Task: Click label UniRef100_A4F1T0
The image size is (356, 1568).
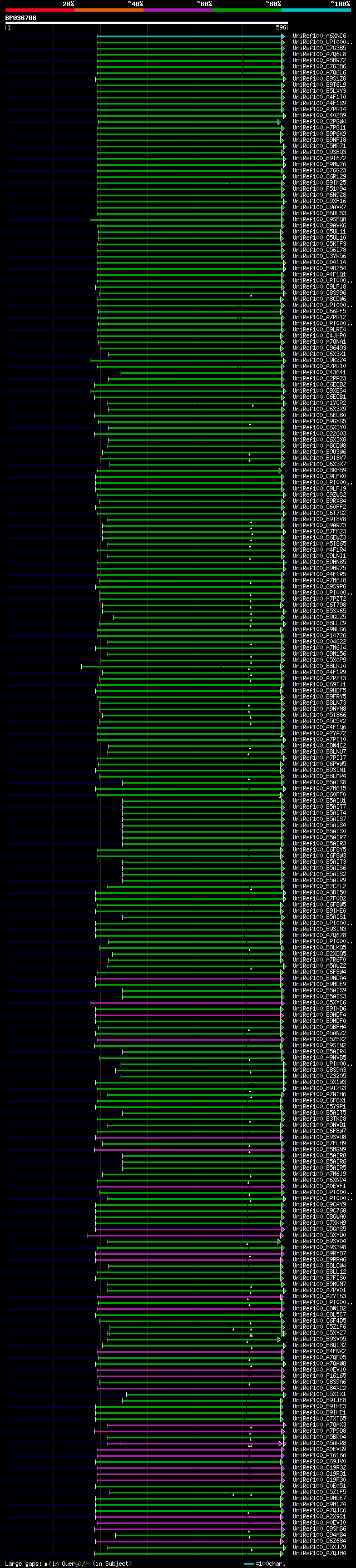Action: point(319,97)
